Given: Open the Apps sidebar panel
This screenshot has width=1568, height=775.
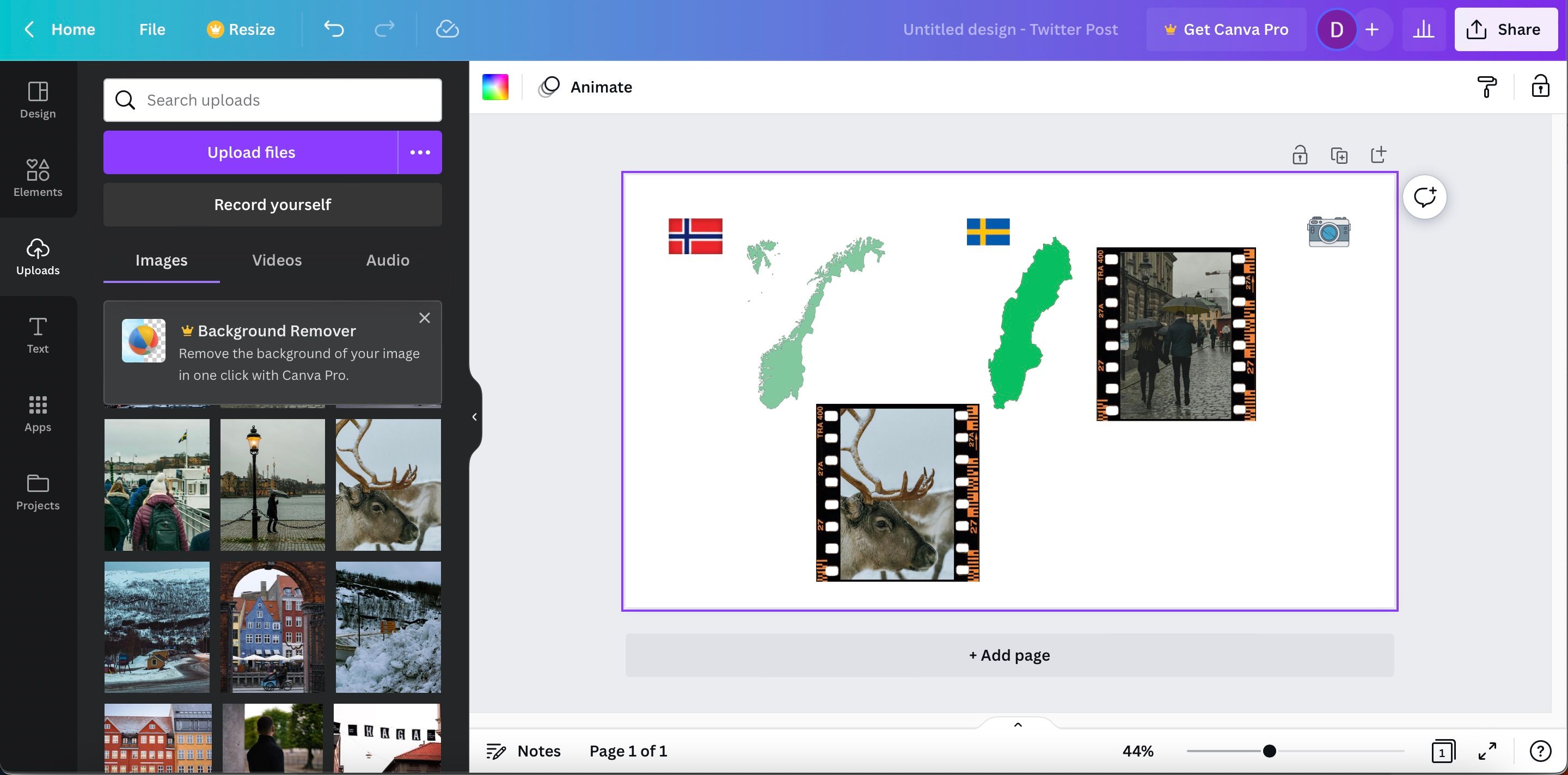Looking at the screenshot, I should (x=38, y=414).
